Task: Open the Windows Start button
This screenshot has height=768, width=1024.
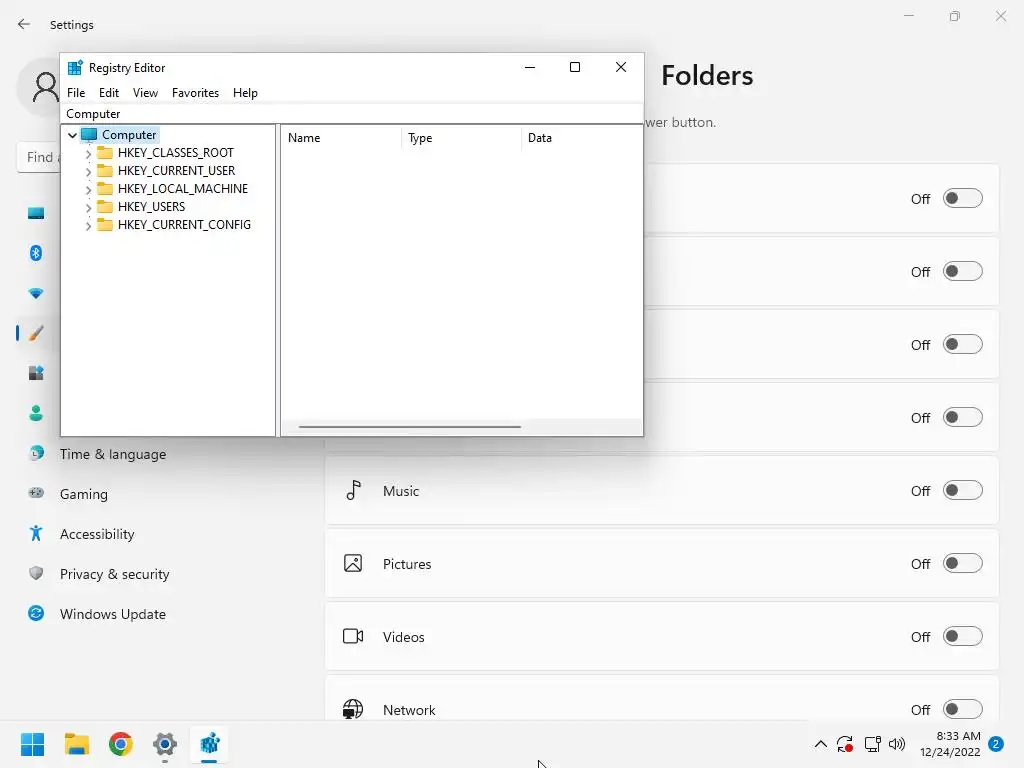Action: 33,744
